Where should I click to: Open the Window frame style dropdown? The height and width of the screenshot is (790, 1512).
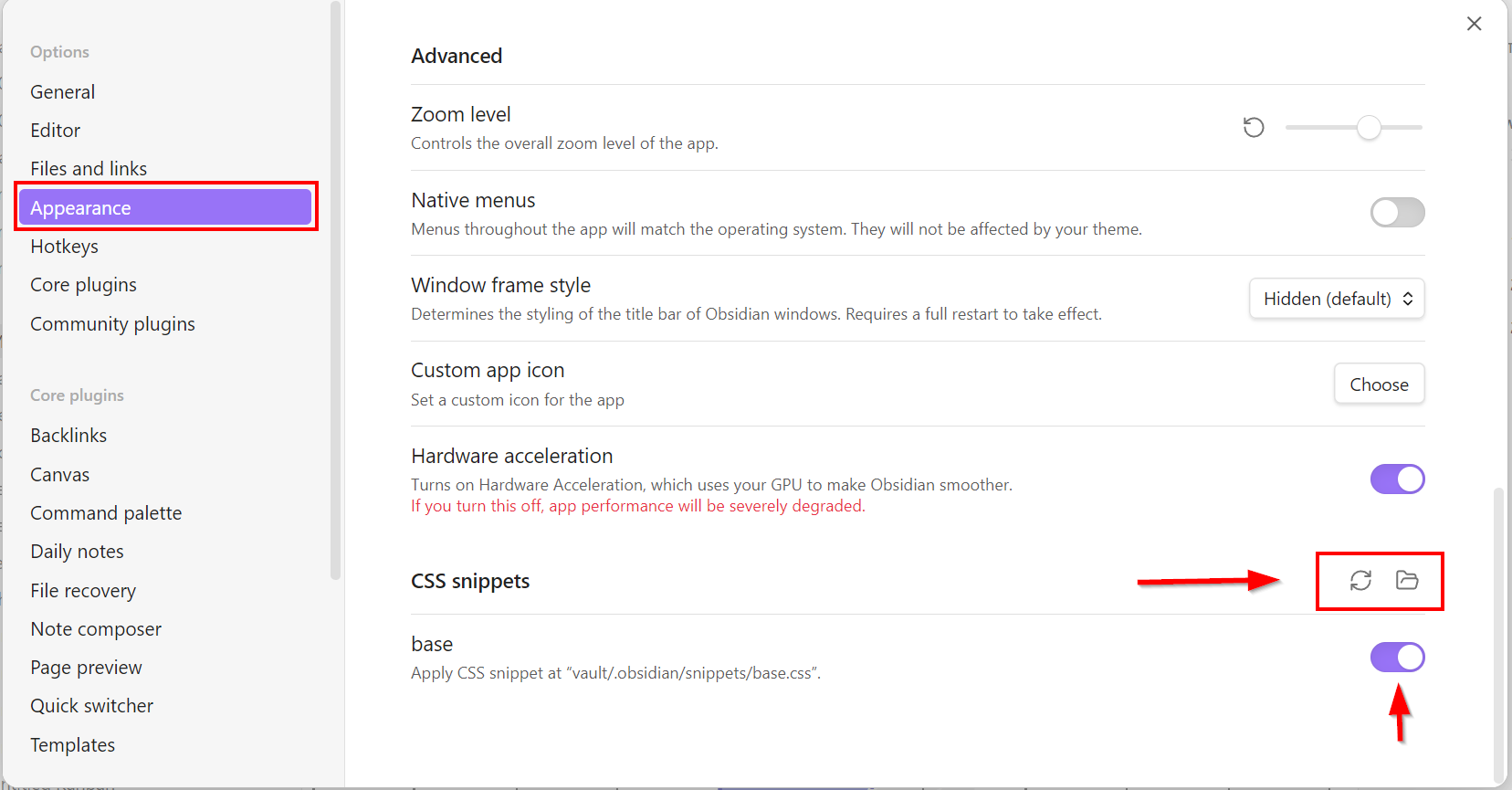pos(1336,299)
